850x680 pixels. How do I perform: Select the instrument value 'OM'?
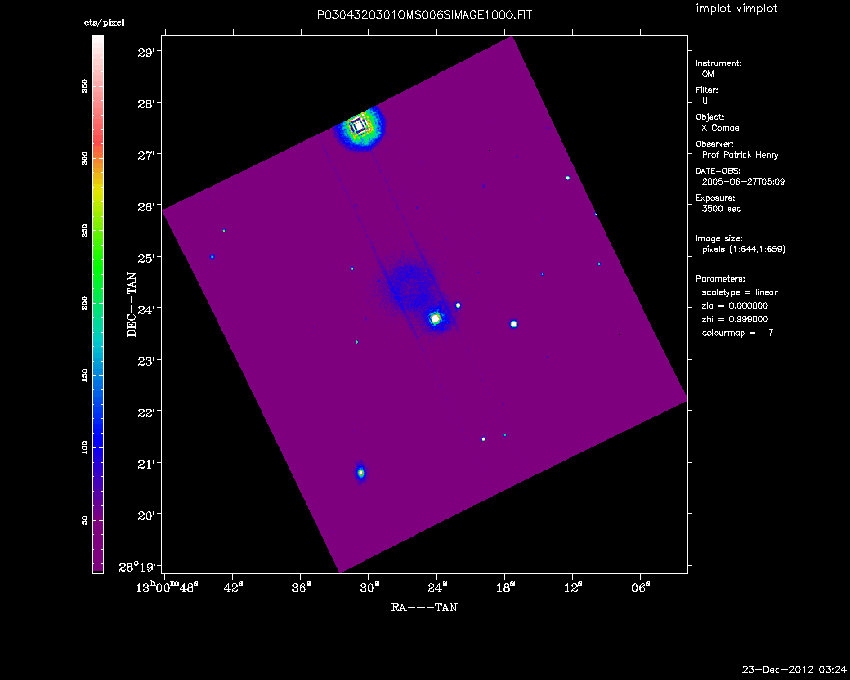[x=708, y=74]
